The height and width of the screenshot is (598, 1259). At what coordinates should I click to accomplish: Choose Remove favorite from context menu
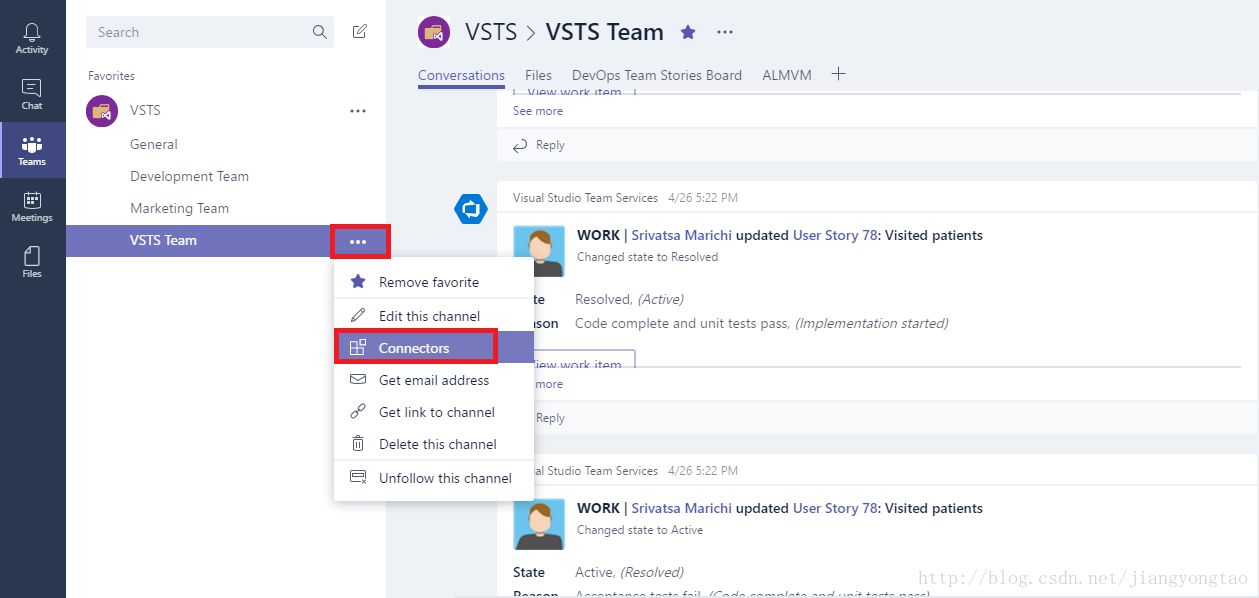pyautogui.click(x=434, y=282)
